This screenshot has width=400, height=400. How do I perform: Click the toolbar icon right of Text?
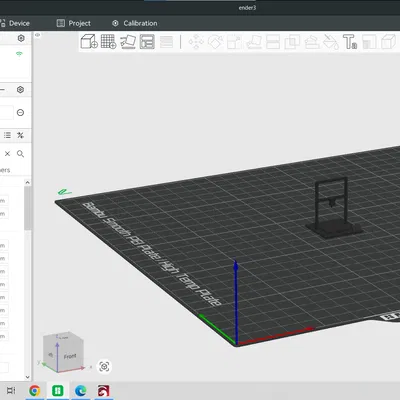369,42
